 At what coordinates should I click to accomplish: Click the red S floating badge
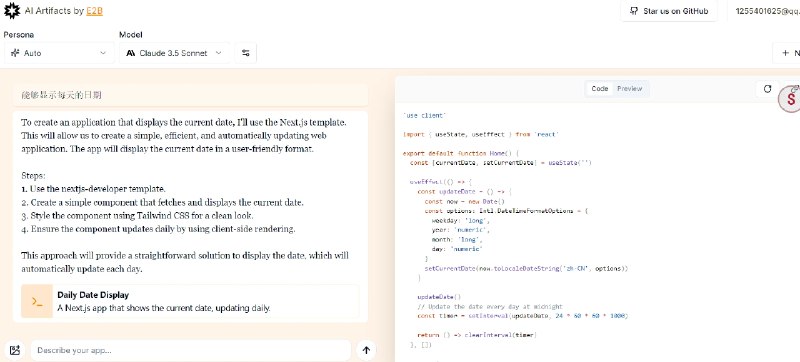pyautogui.click(x=791, y=99)
